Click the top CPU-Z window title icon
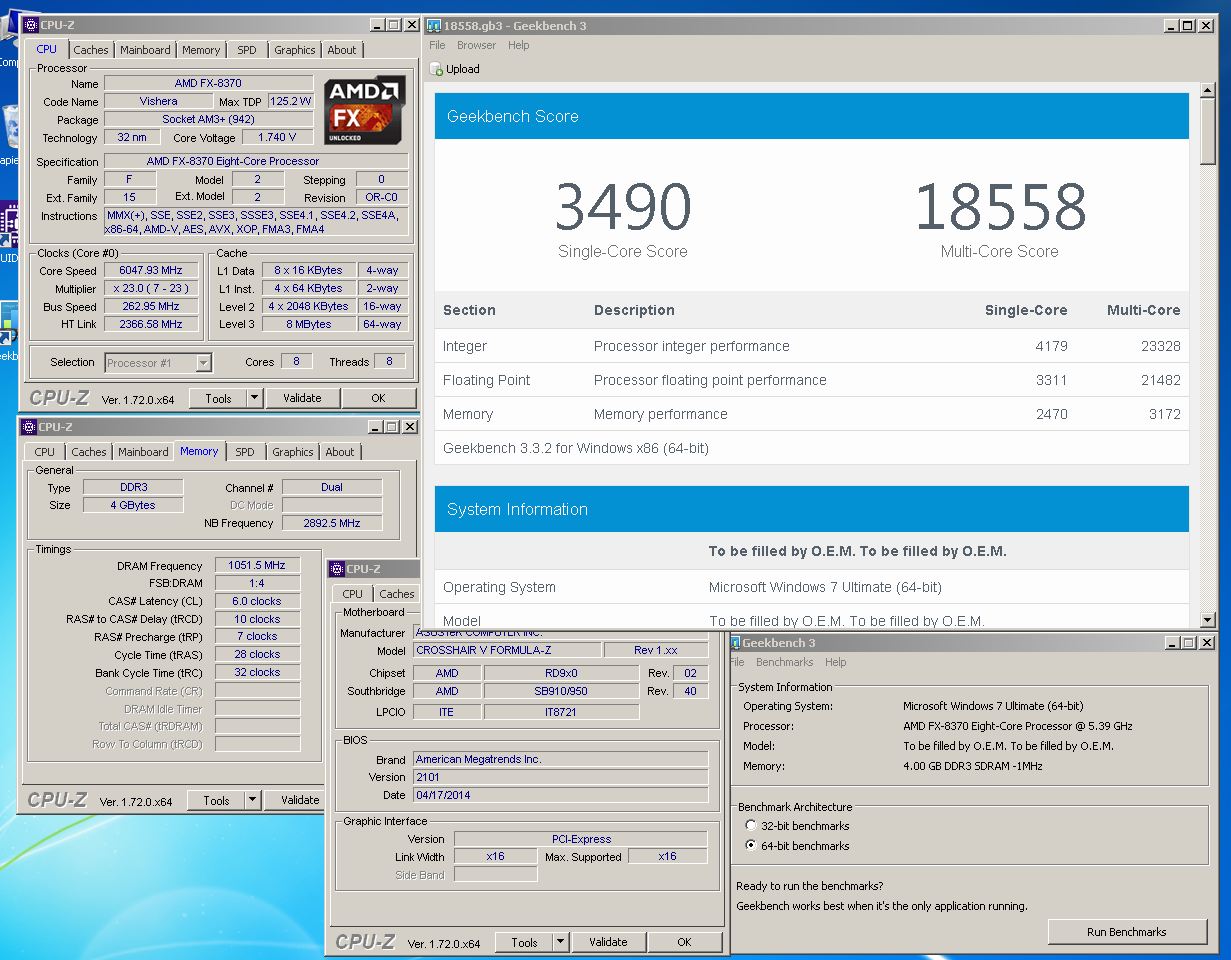Screen dimensions: 1231x960 point(31,25)
